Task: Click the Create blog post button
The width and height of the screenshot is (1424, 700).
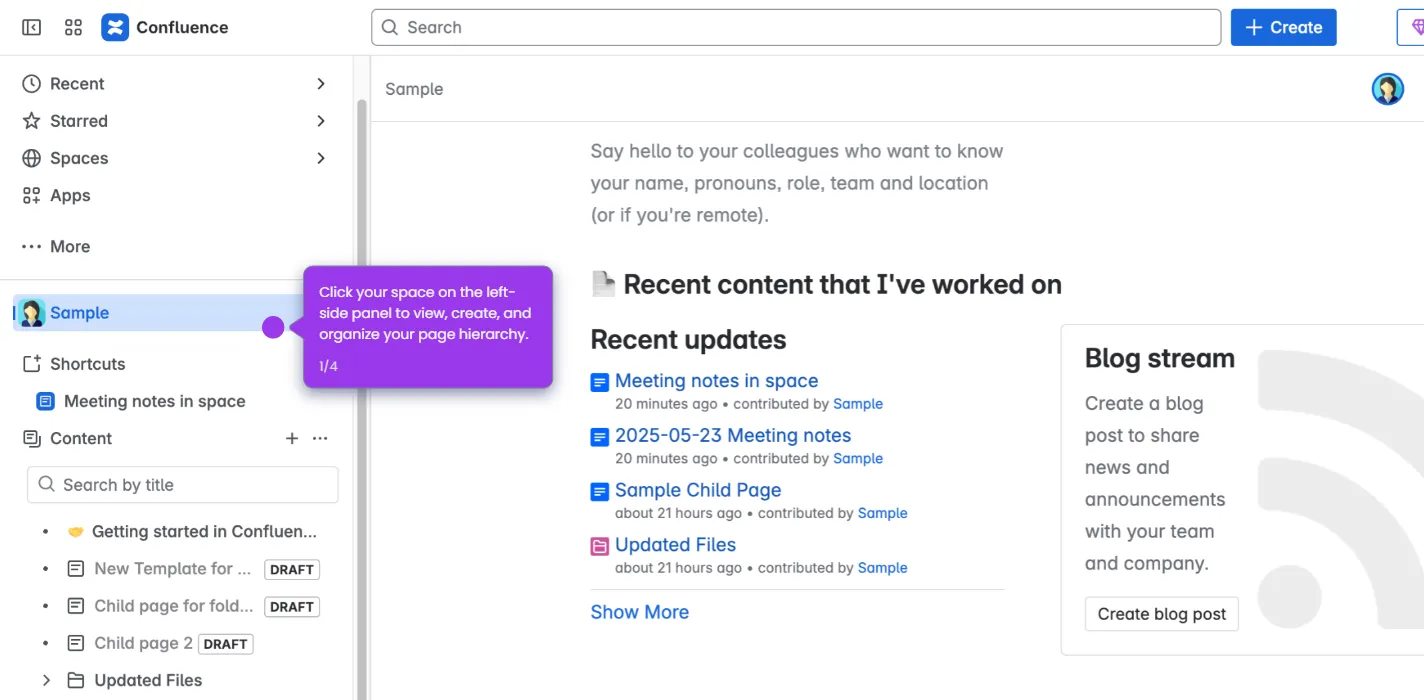Action: click(1162, 614)
